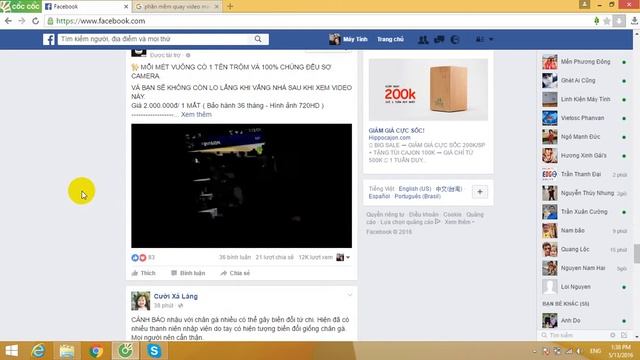Click the page vertical scrollbar thumb
This screenshot has height=360, width=640.
pyautogui.click(x=637, y=254)
